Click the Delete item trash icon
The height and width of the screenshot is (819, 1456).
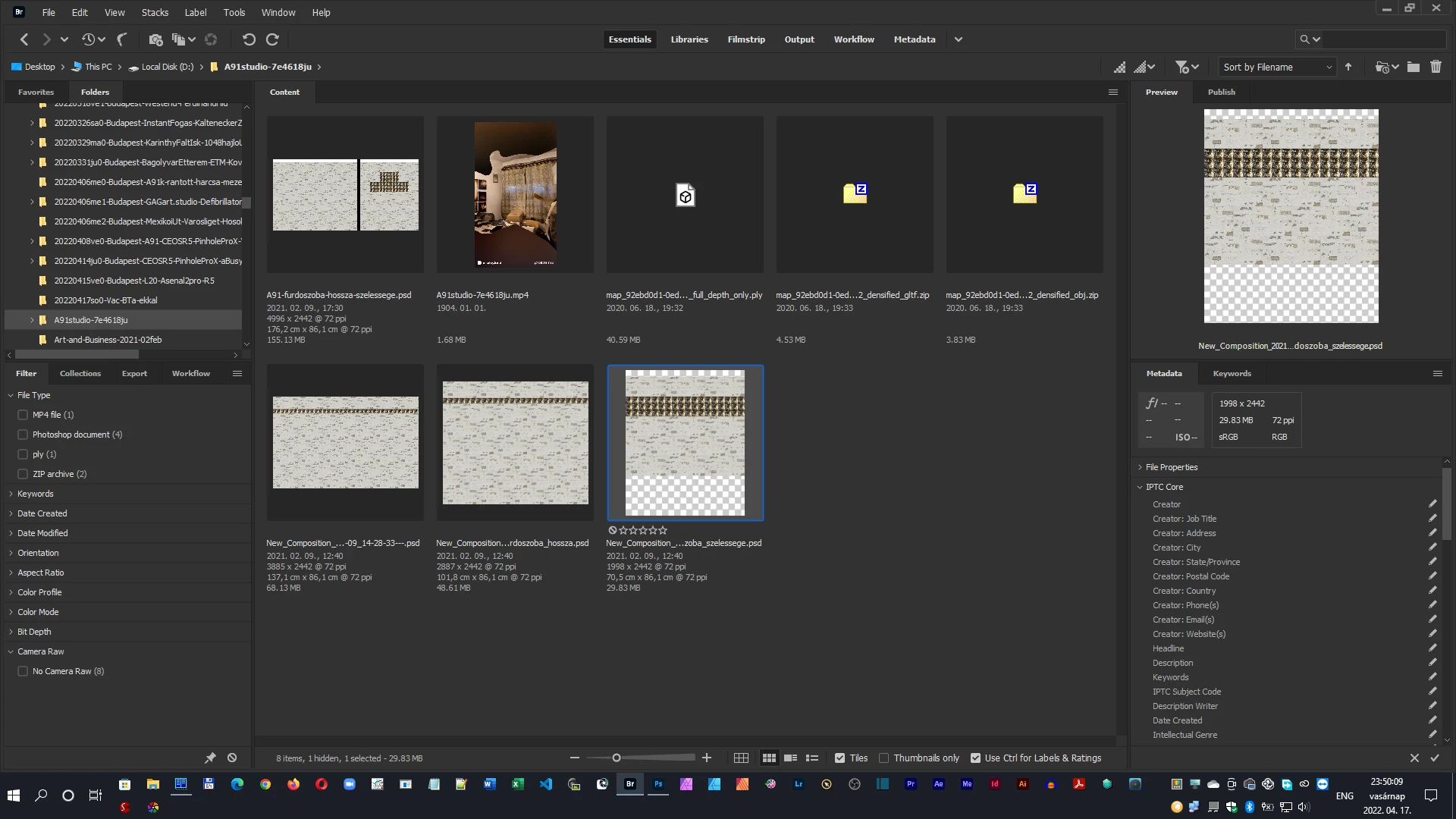click(x=1436, y=67)
